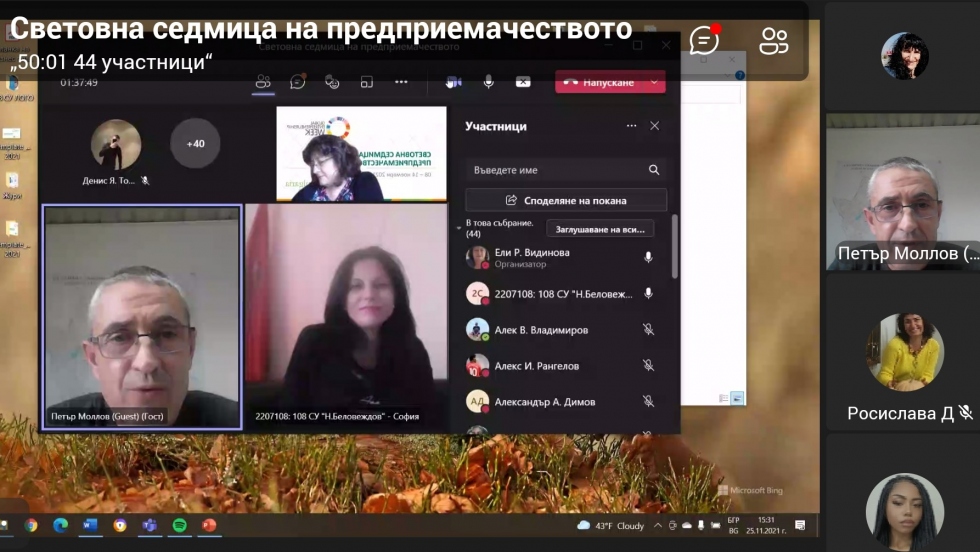Image resolution: width=980 pixels, height=552 pixels.
Task: Toggle microphone icon for 2207108: 108 СУ row
Action: (648, 294)
